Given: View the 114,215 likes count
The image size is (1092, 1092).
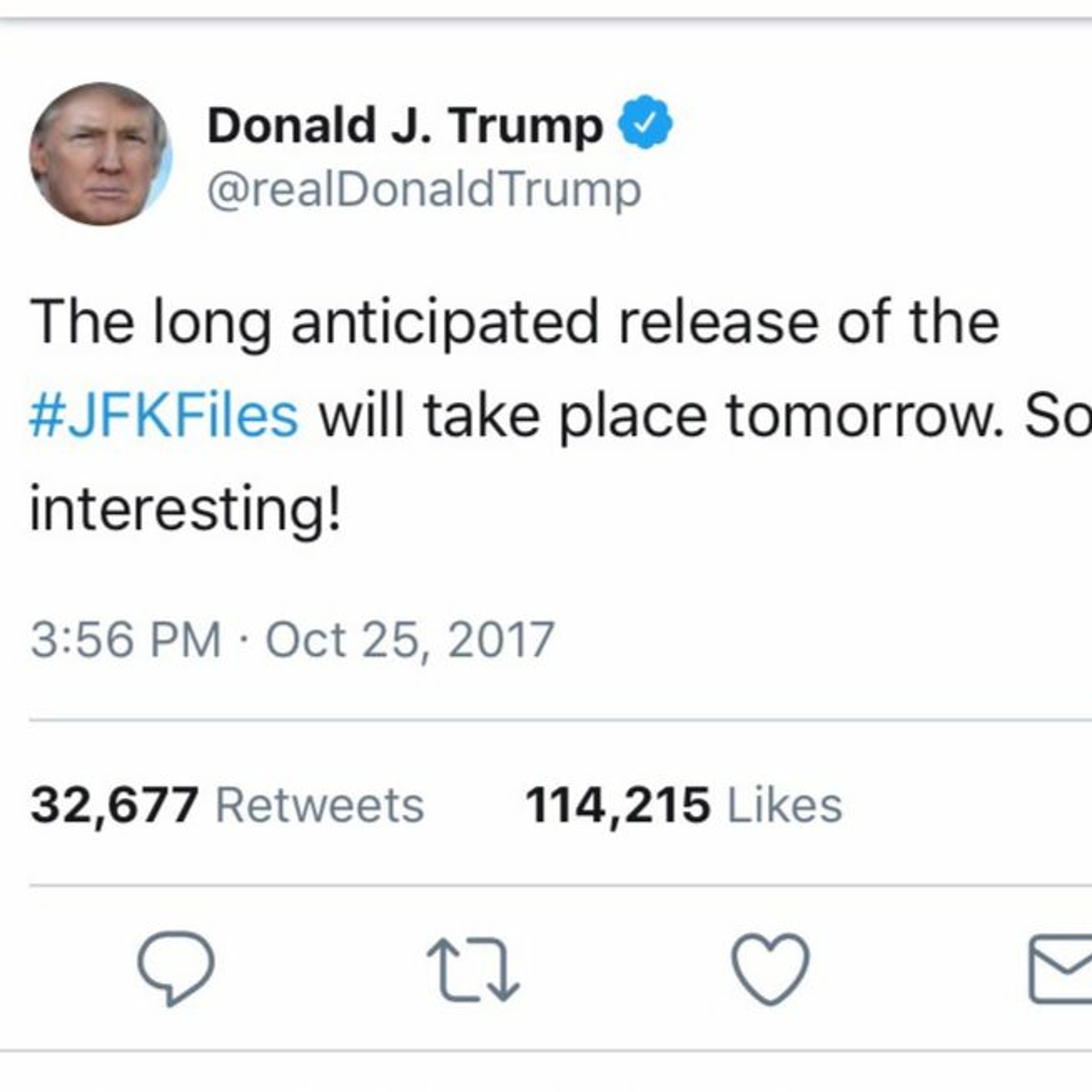Looking at the screenshot, I should pos(617,805).
